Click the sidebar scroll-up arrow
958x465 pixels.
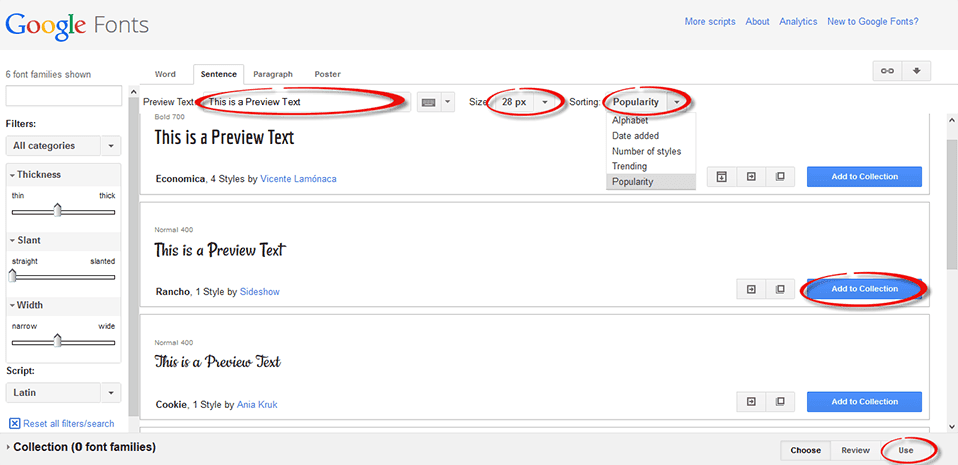tap(134, 92)
